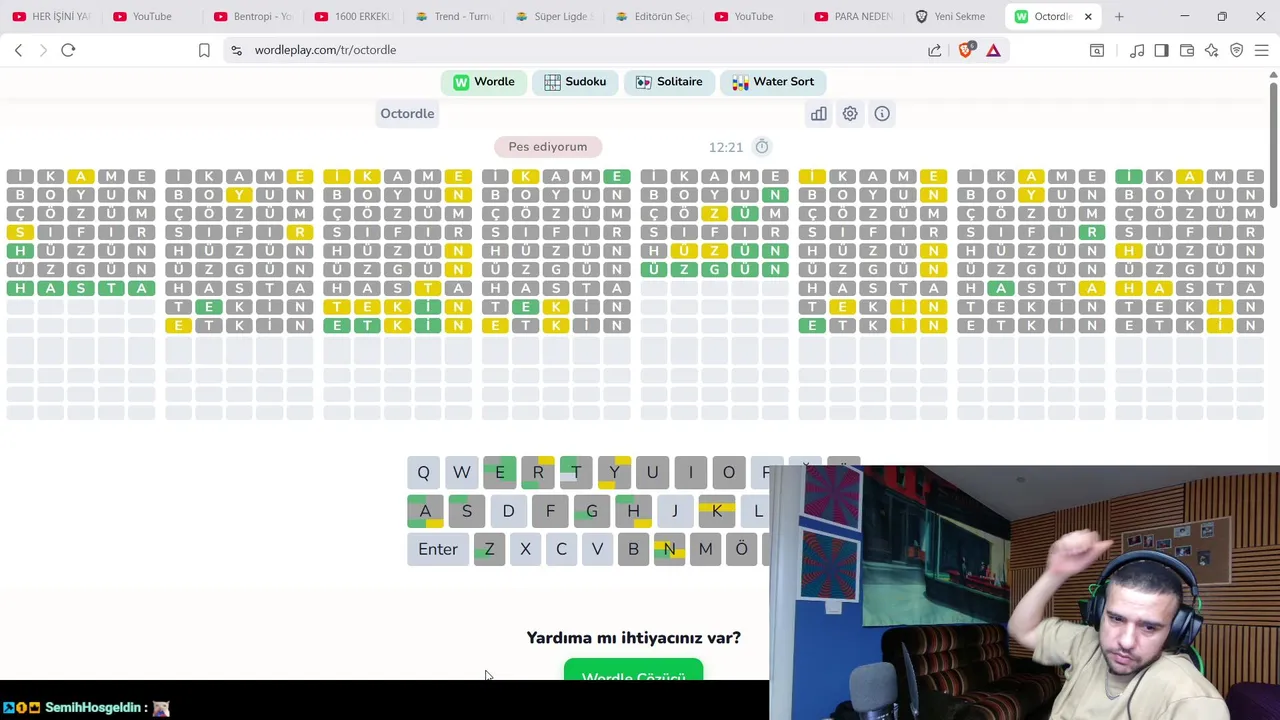
Task: Tap the Z key on keyboard
Action: (x=489, y=549)
